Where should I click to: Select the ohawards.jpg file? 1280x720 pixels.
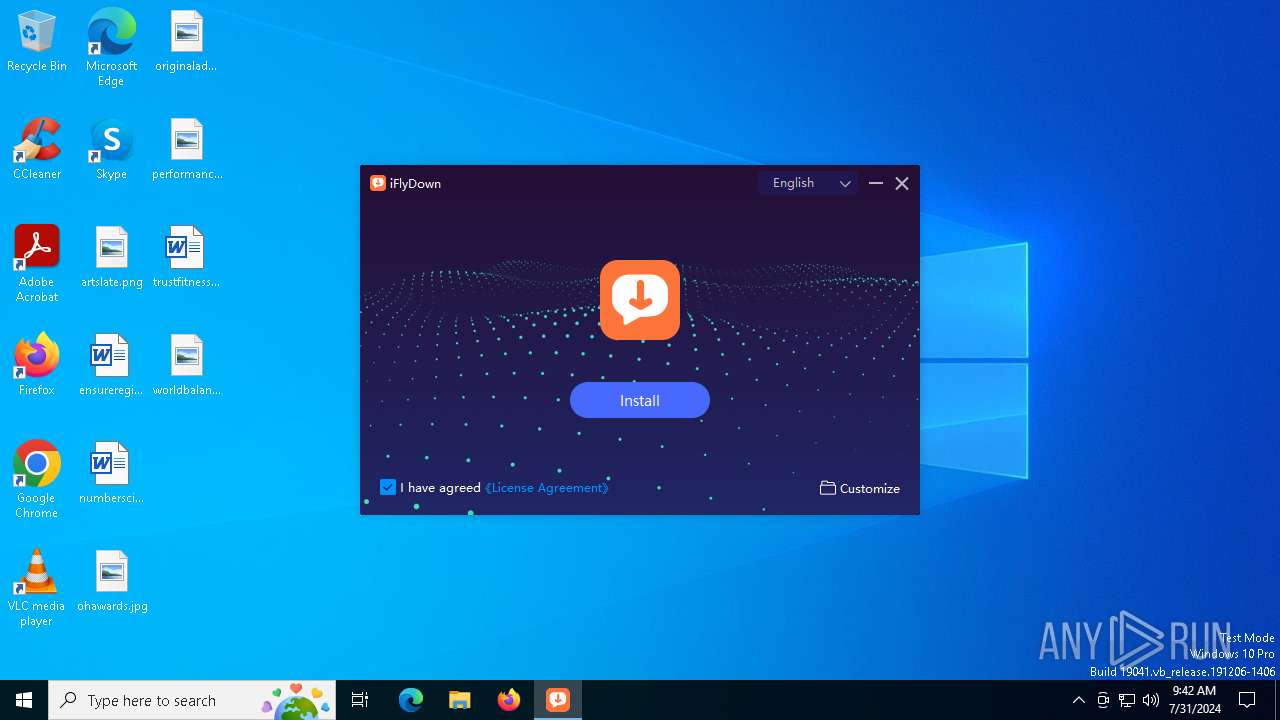click(112, 581)
